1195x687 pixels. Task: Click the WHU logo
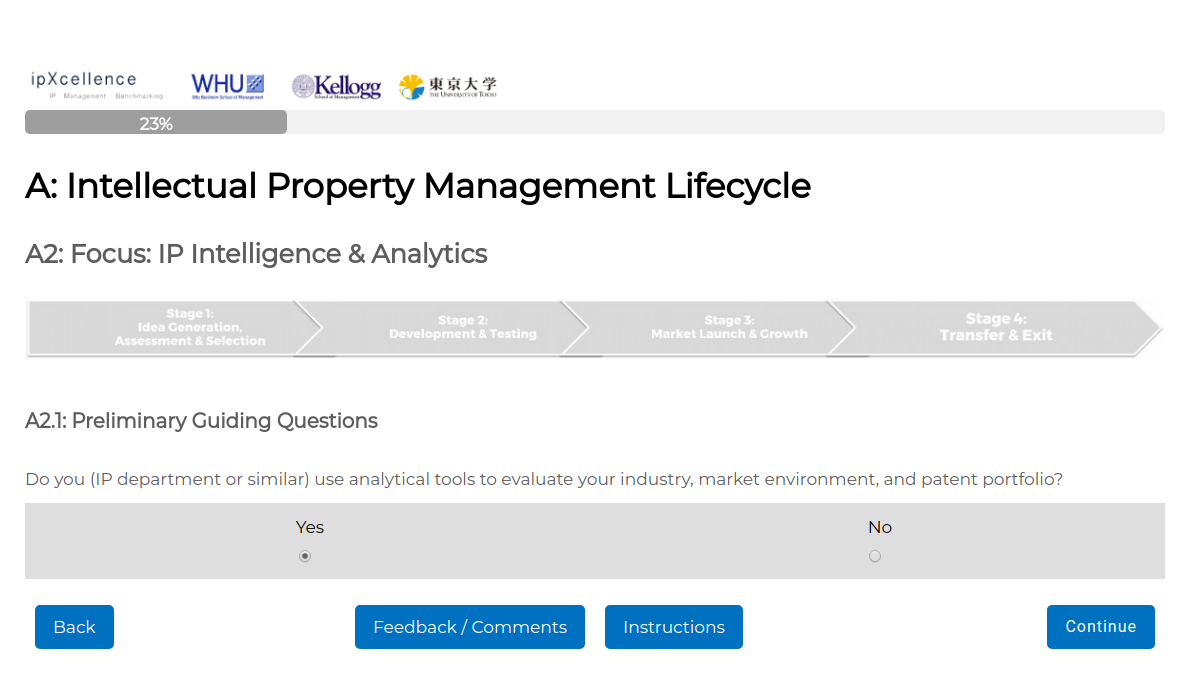pos(228,86)
